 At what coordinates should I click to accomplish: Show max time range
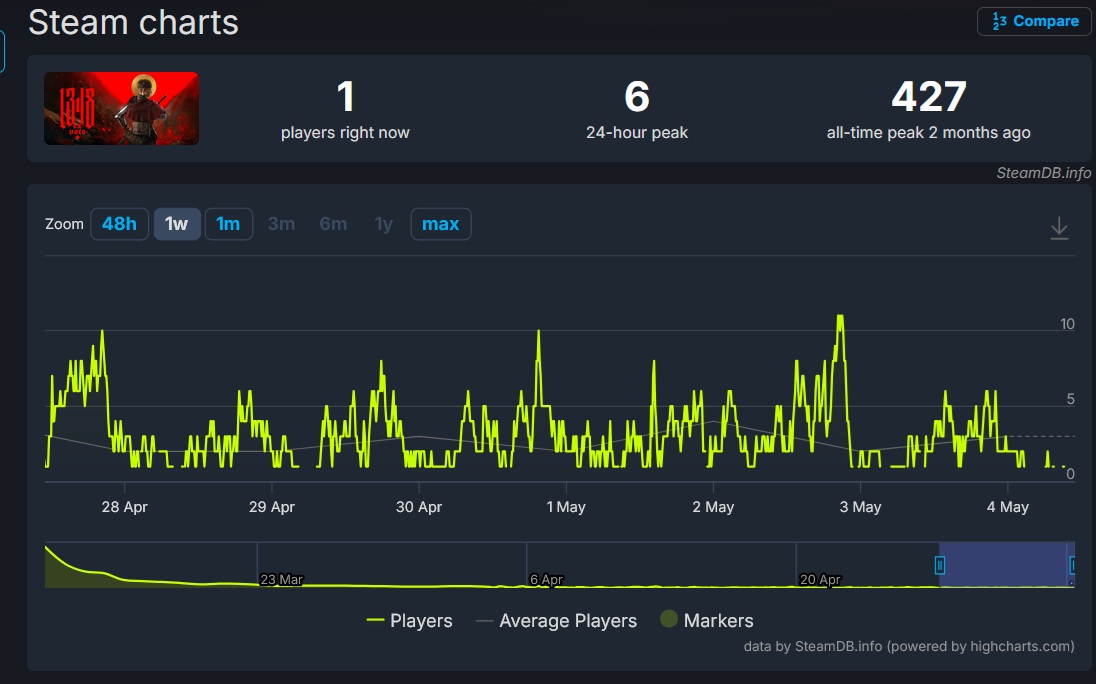(441, 224)
